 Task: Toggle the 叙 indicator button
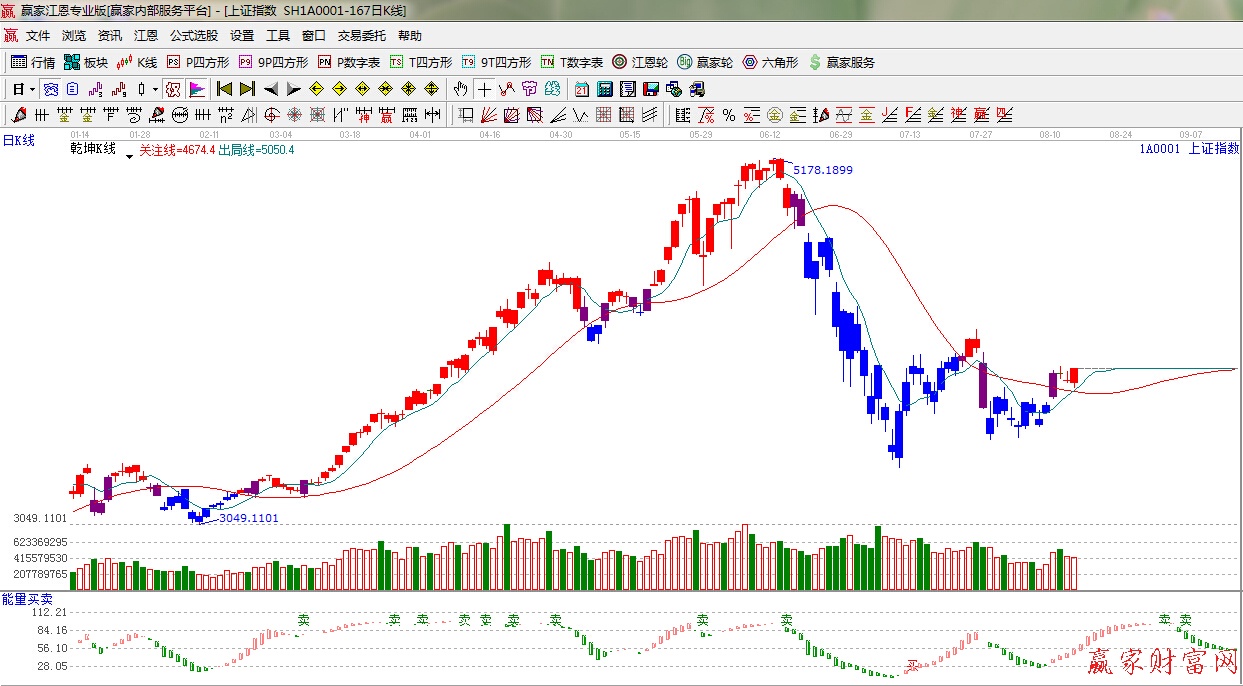(173, 89)
